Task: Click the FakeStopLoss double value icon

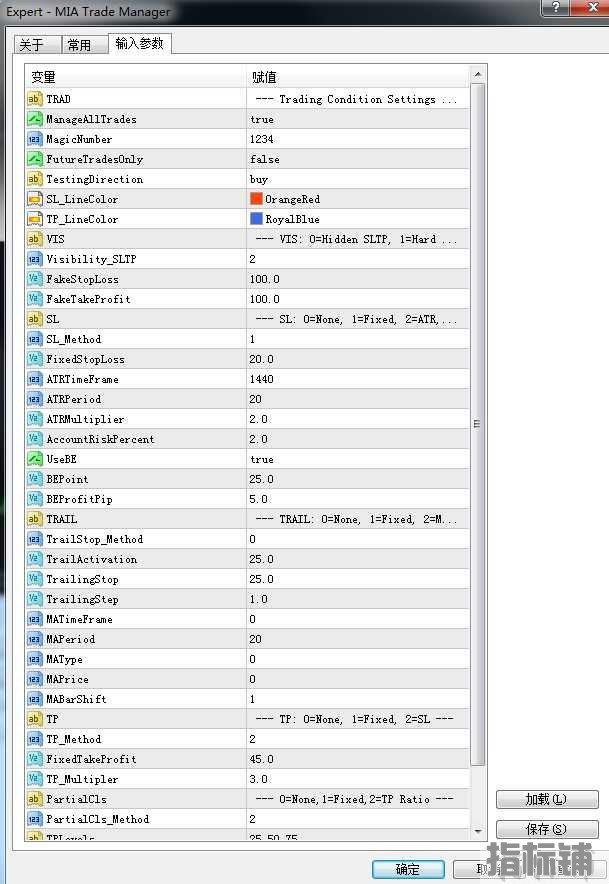Action: [x=34, y=279]
